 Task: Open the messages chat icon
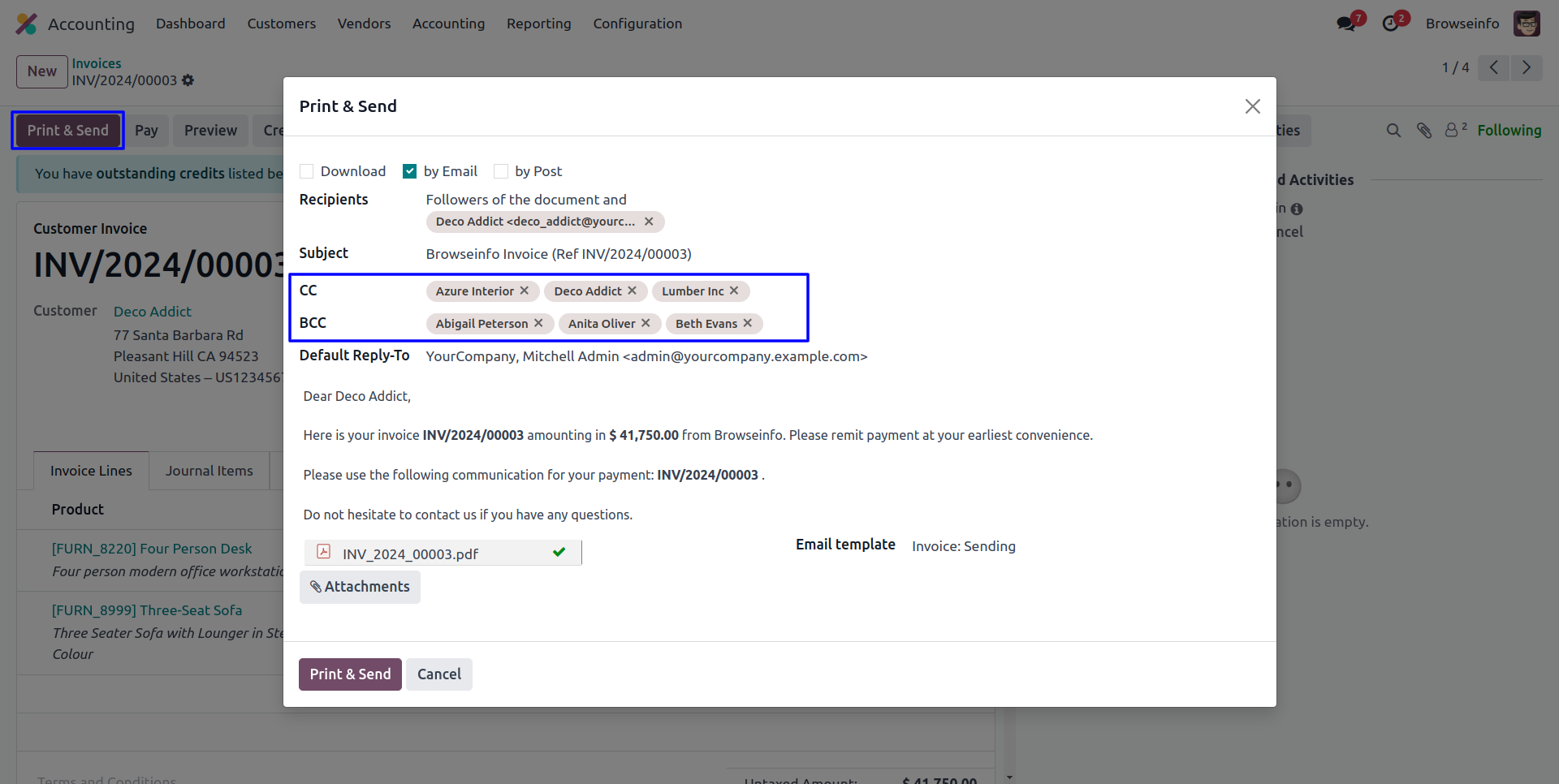tap(1346, 24)
